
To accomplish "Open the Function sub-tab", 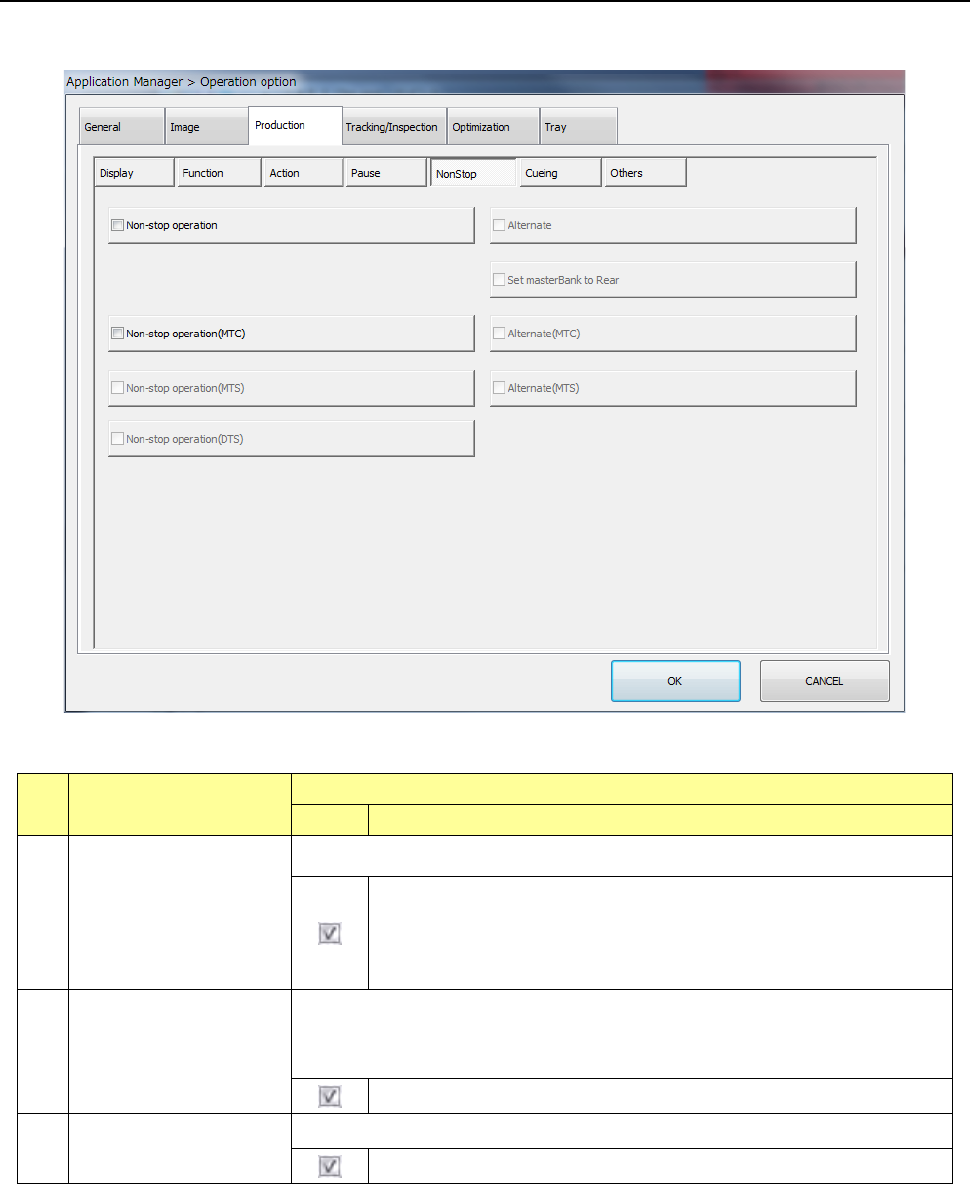I will coord(219,173).
